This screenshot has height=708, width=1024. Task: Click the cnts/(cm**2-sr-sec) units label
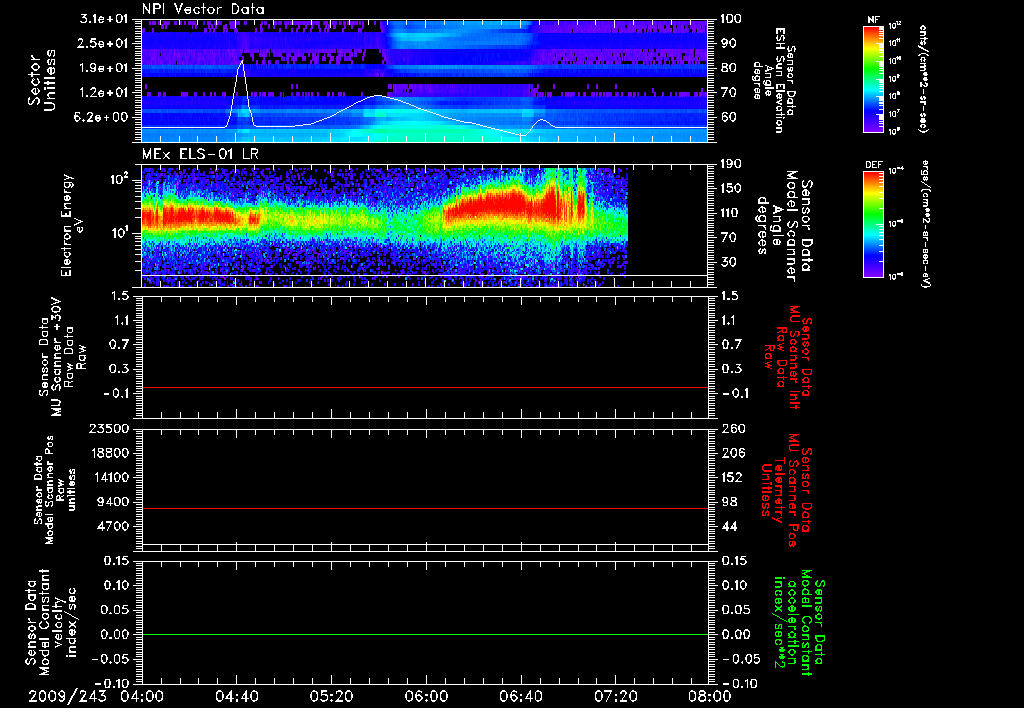tap(923, 78)
